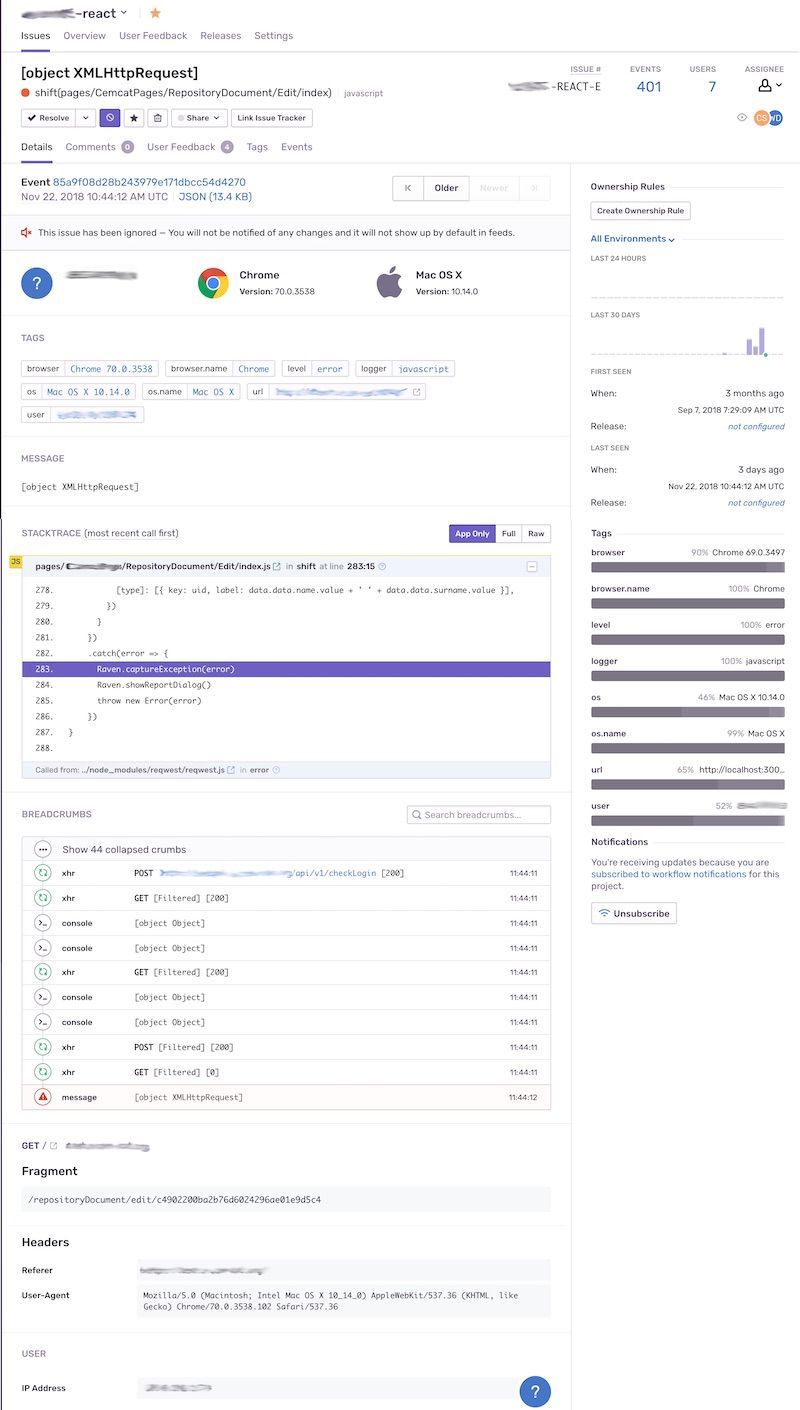Expand the Show 44 collapsed crumbs row
This screenshot has height=1410, width=800.
tap(286, 849)
